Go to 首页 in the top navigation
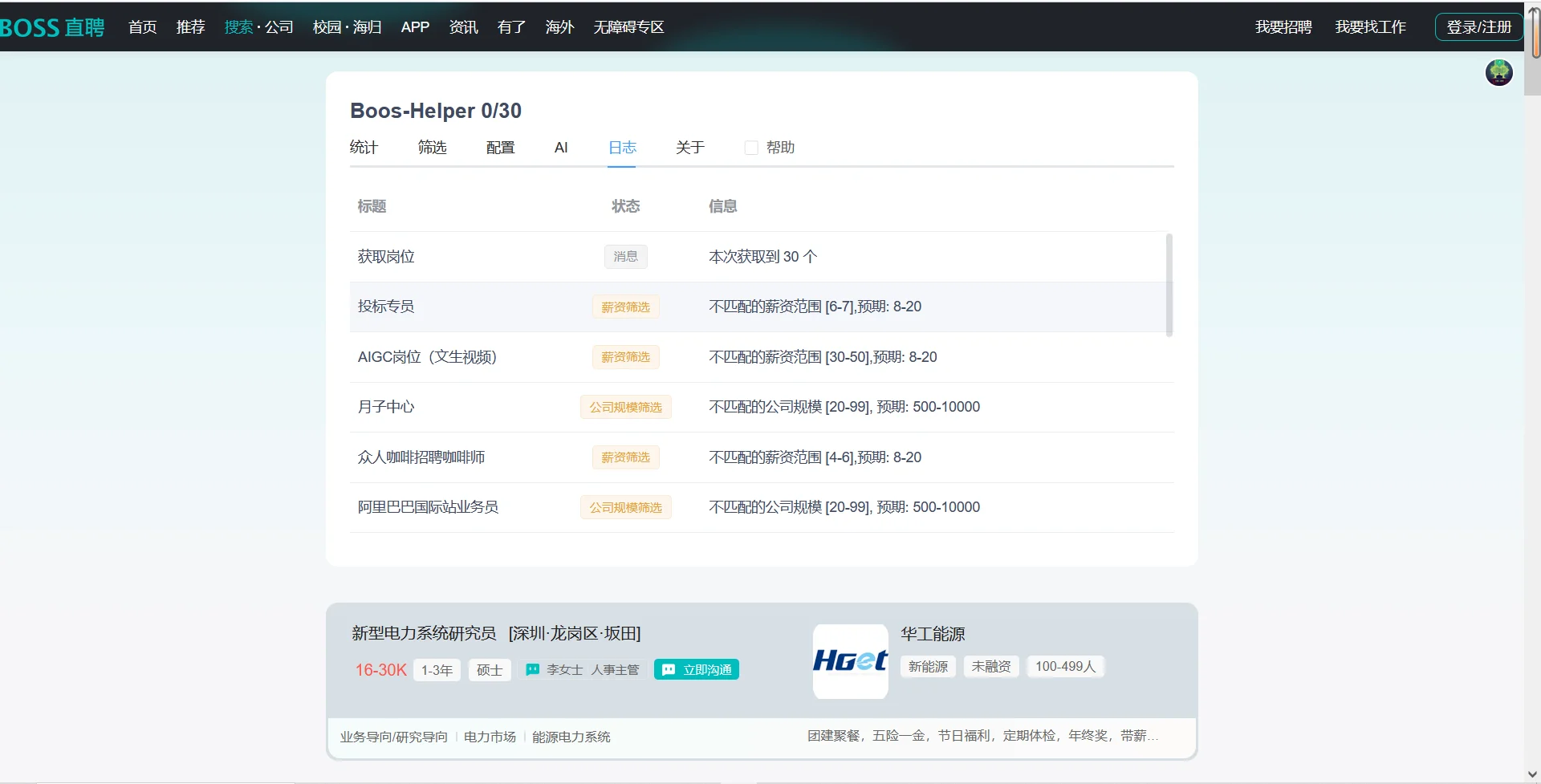Screen dimensions: 1541x784 tap(142, 27)
